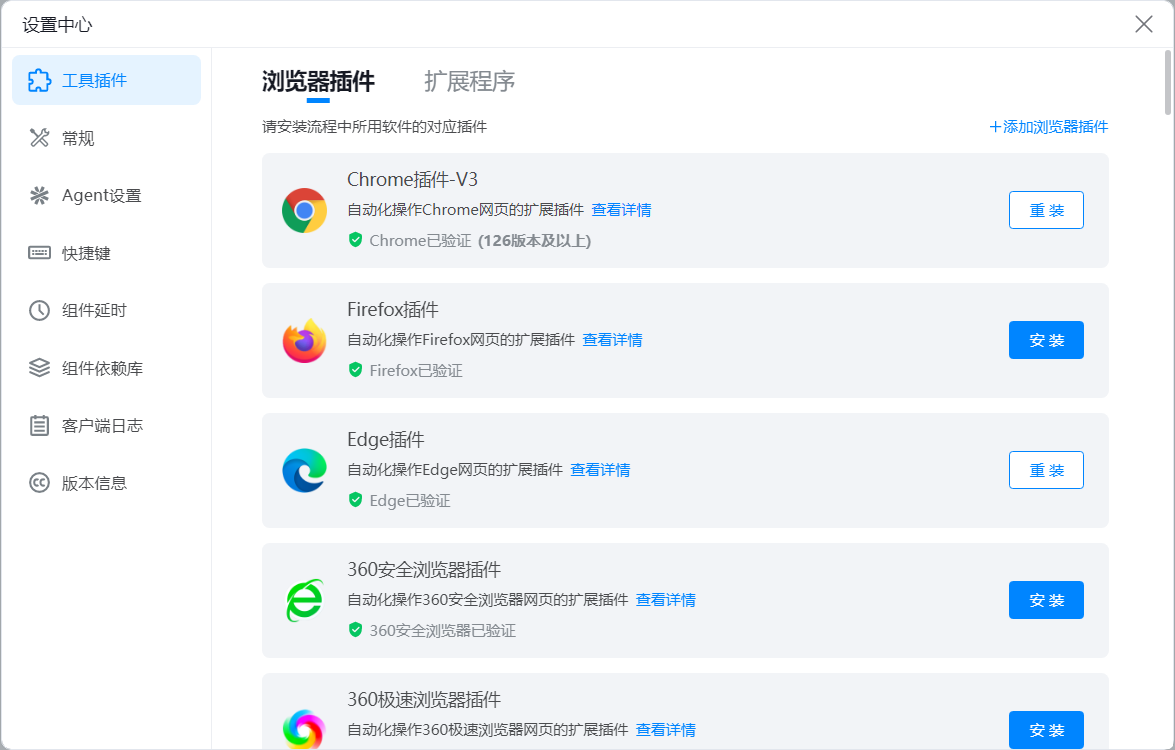Screen dimensions: 1175x750
Task: Click the 360安全浏览器插件 title text
Action: pyautogui.click(x=424, y=569)
